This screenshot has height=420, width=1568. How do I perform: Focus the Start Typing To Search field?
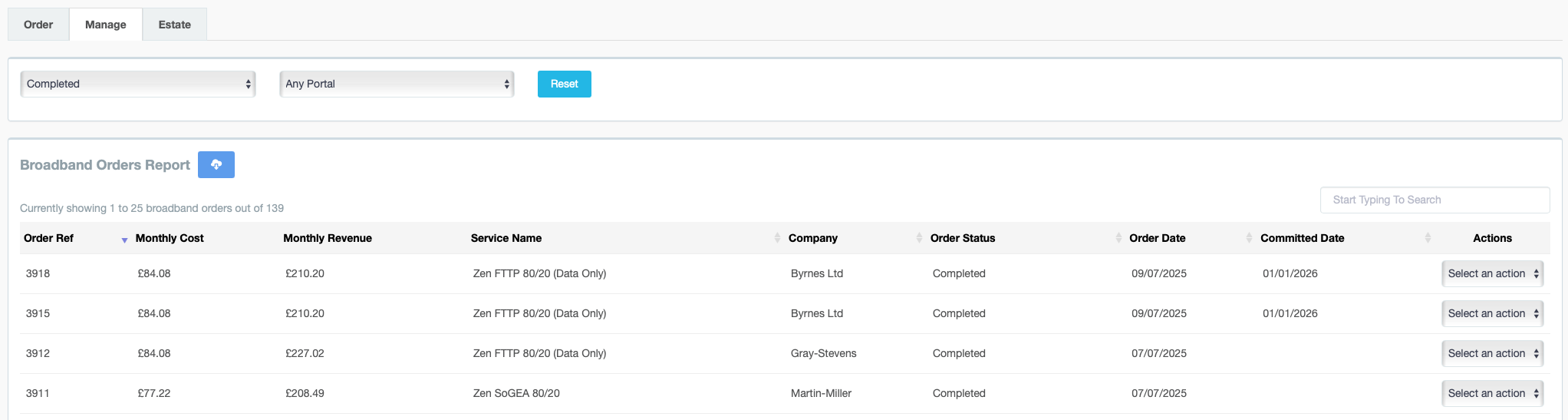(x=1435, y=200)
